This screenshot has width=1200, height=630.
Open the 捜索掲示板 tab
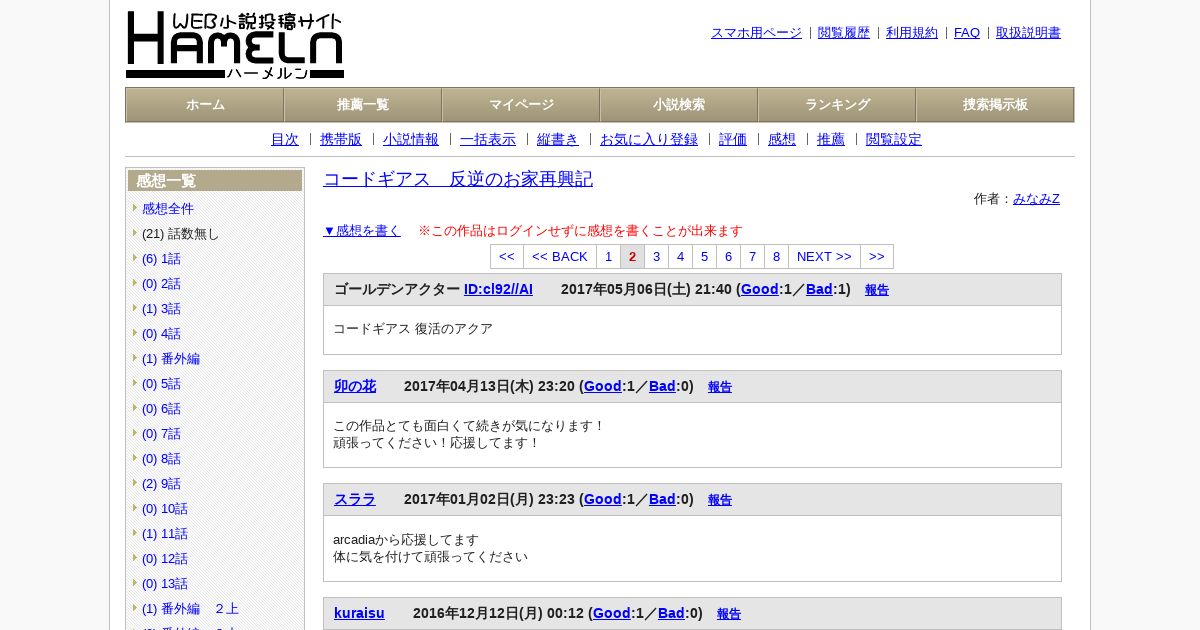pos(995,105)
